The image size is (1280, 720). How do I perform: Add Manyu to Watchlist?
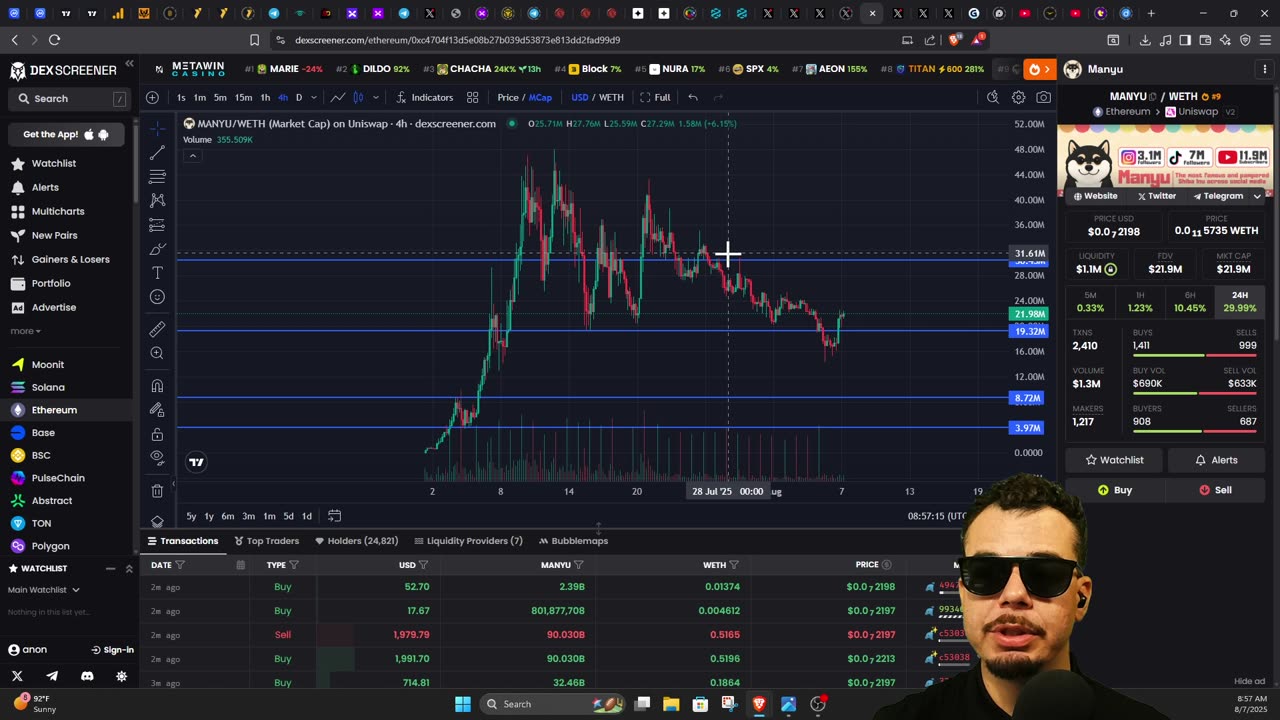coord(1114,460)
